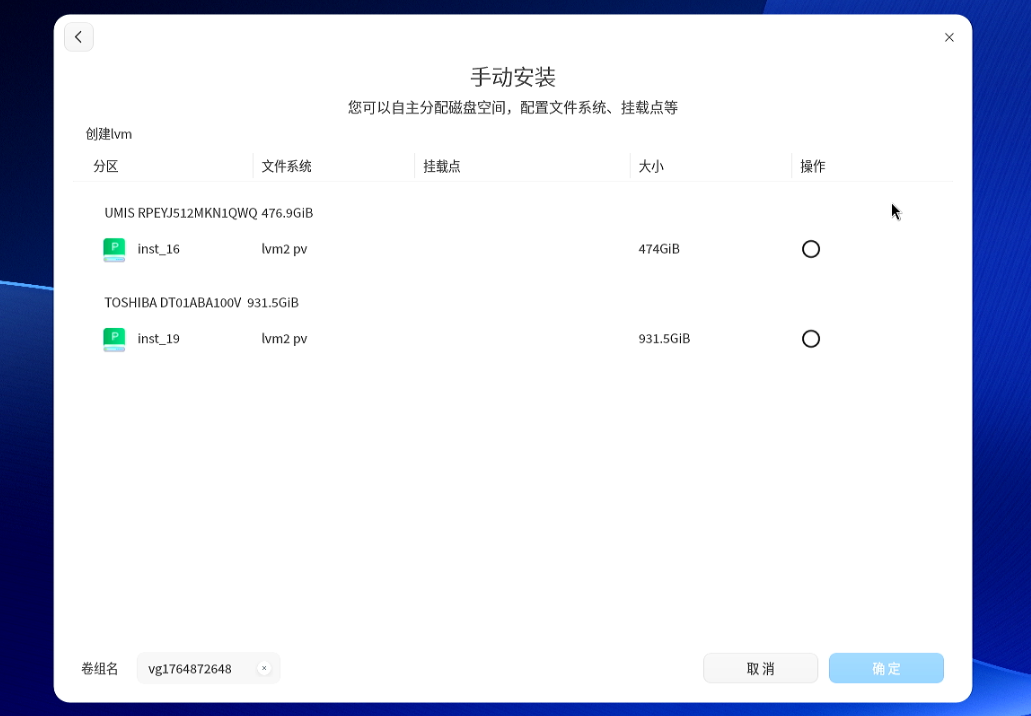Click the 474GiB size value

(659, 249)
